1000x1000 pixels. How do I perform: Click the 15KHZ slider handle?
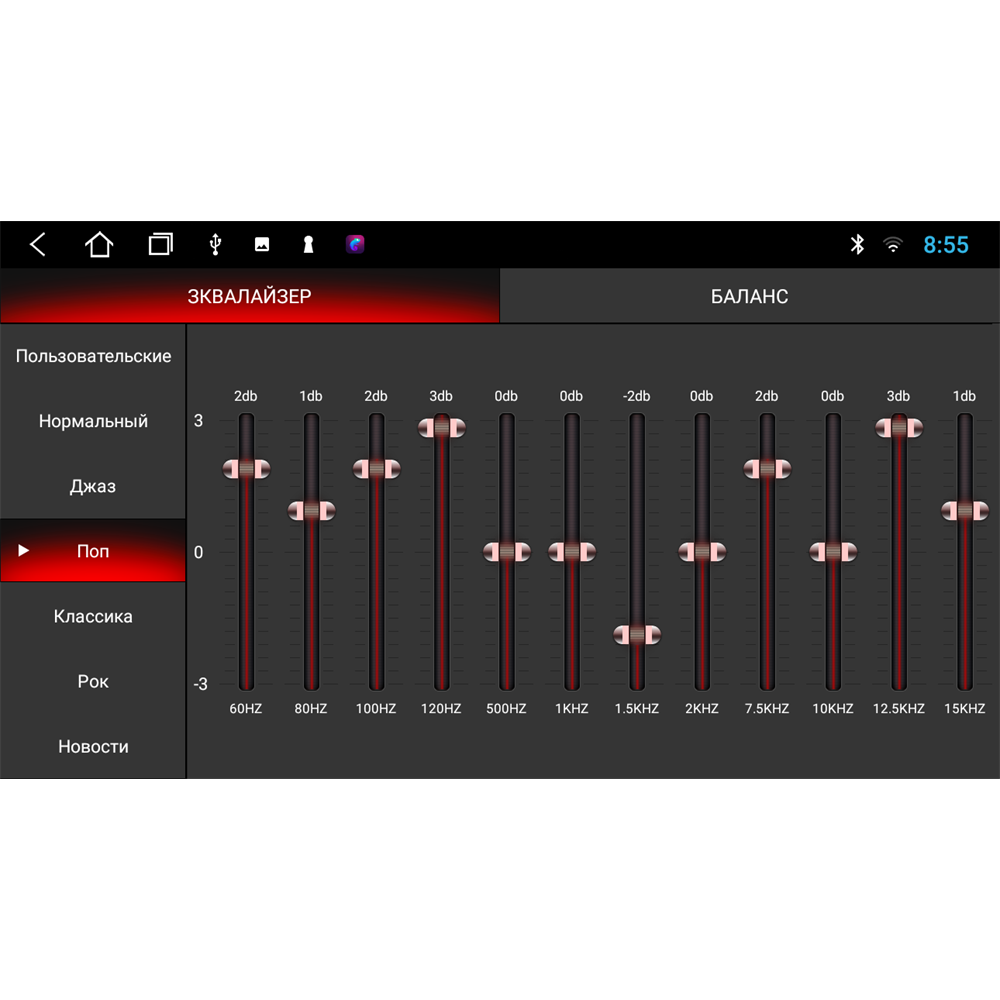tap(965, 511)
